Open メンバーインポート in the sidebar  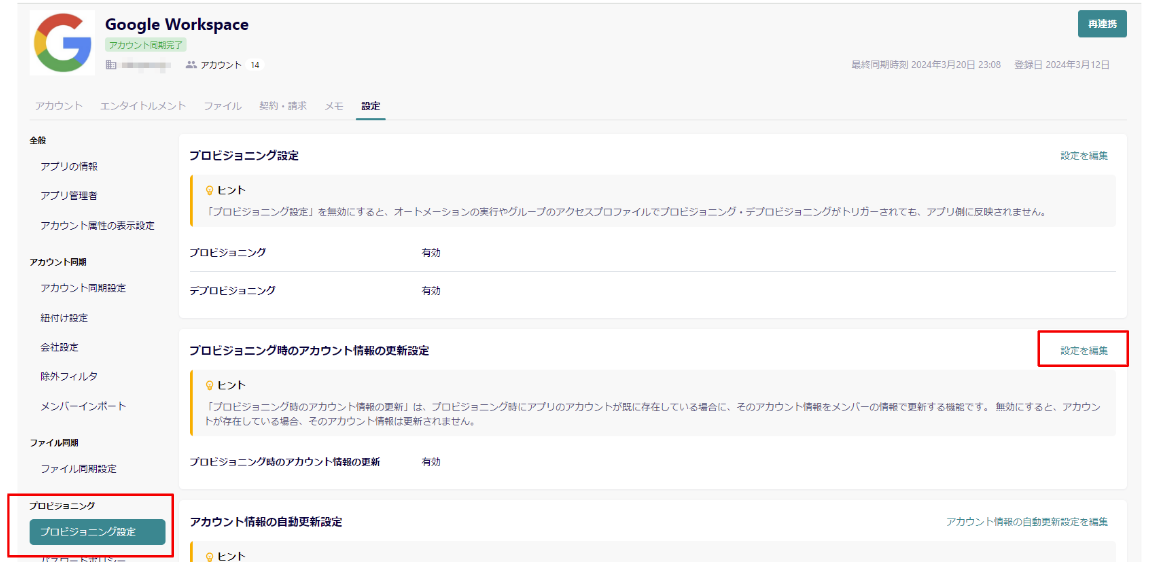click(83, 406)
